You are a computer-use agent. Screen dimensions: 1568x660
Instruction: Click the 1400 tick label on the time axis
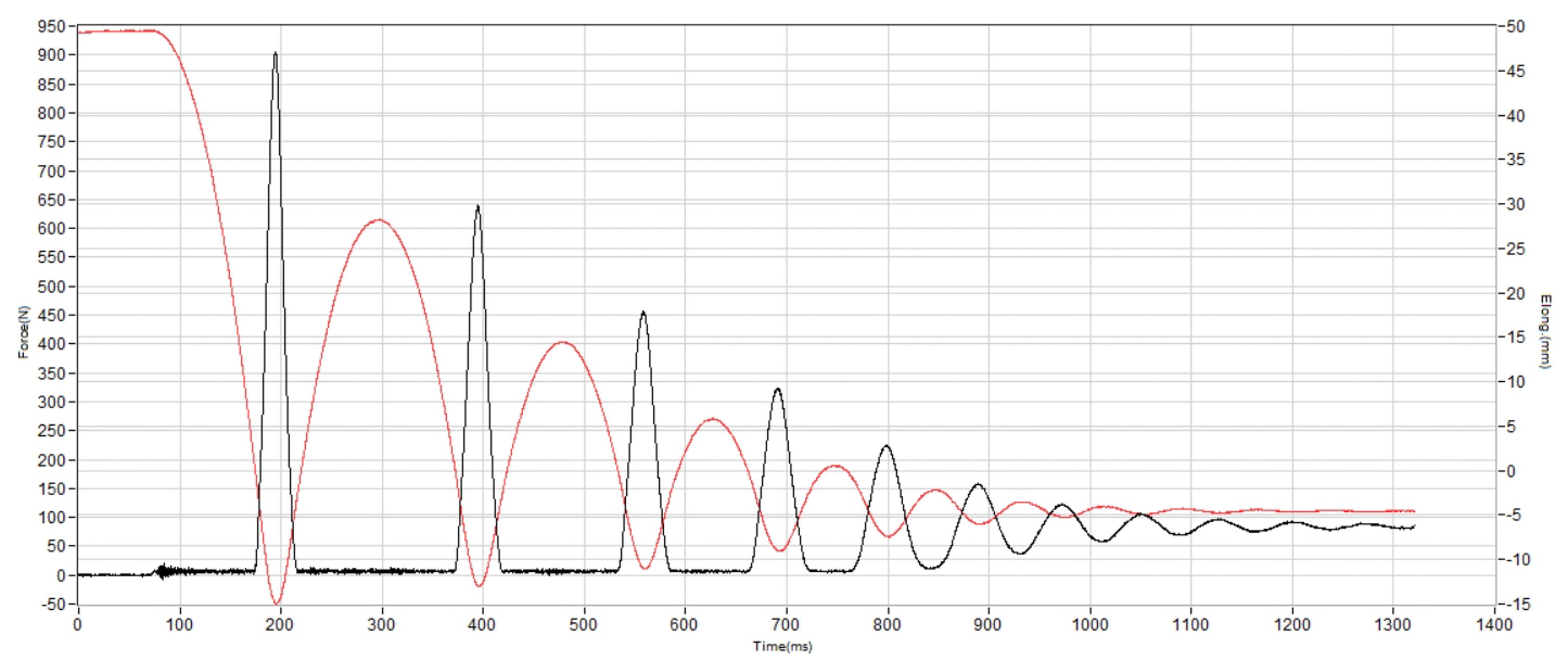(x=1494, y=624)
